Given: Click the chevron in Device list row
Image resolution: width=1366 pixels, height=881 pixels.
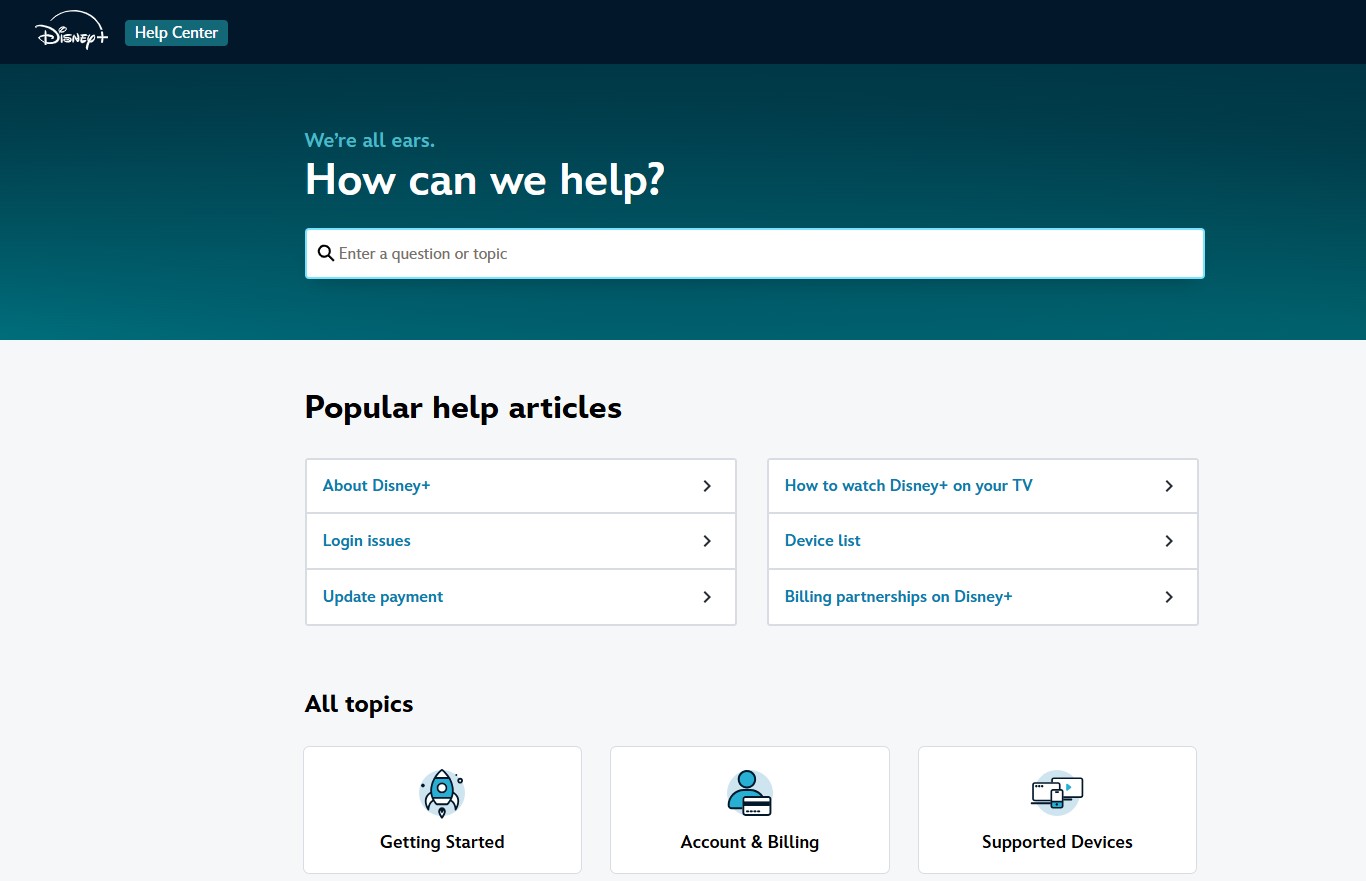Looking at the screenshot, I should [x=1169, y=541].
